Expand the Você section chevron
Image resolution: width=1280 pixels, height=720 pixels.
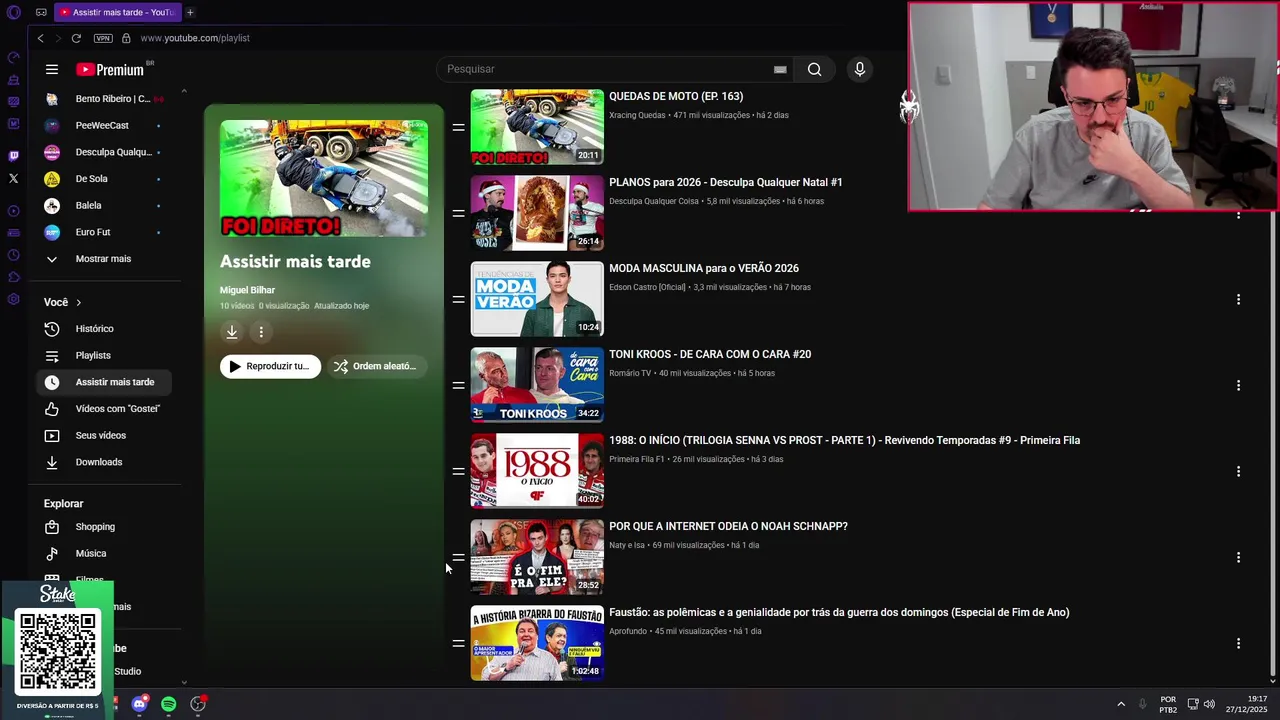79,302
